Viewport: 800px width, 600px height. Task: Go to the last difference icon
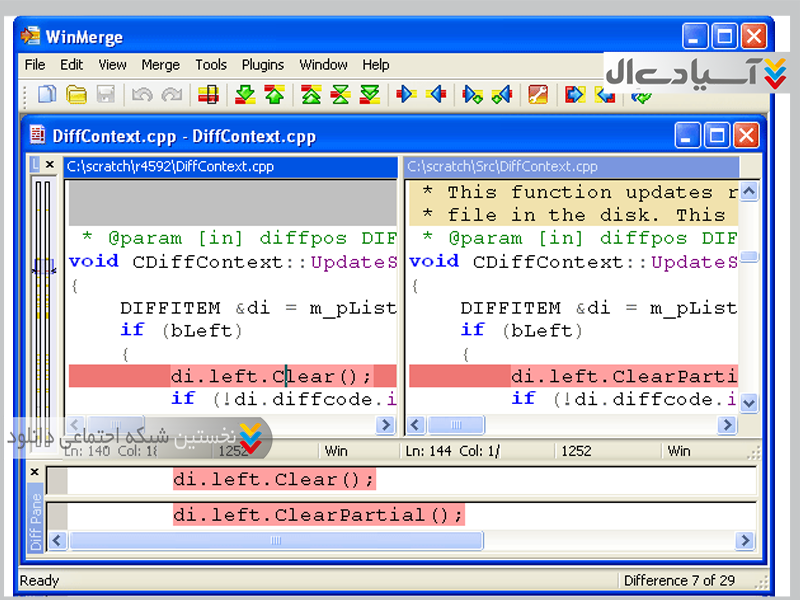click(x=370, y=95)
